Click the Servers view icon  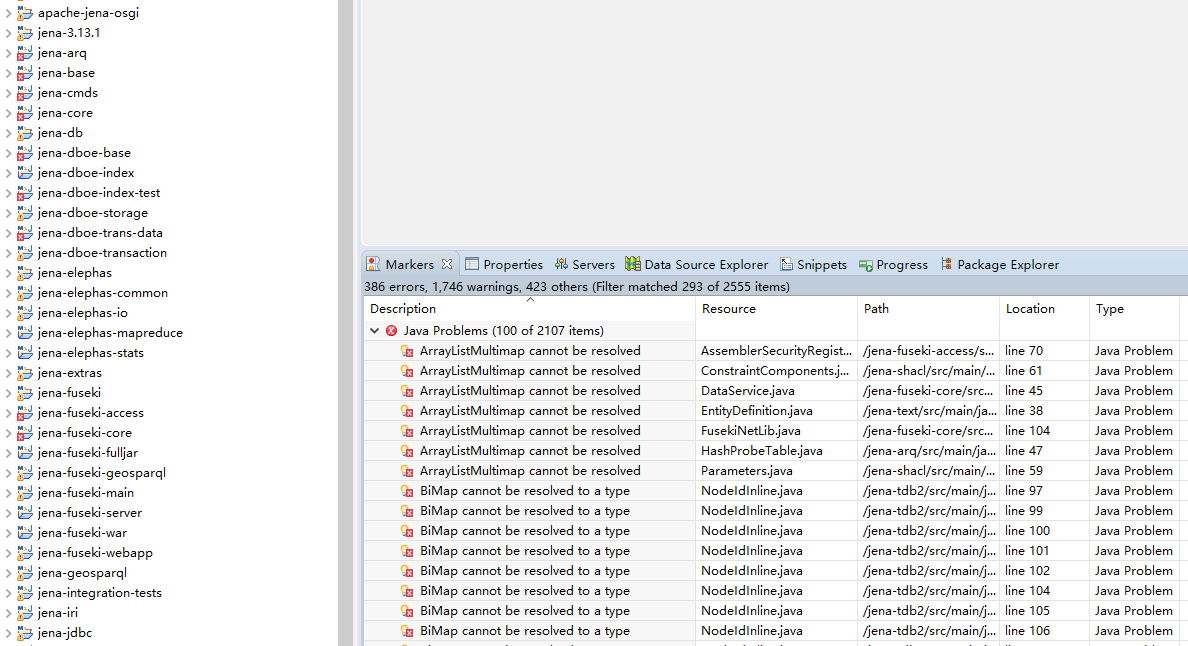pyautogui.click(x=561, y=264)
